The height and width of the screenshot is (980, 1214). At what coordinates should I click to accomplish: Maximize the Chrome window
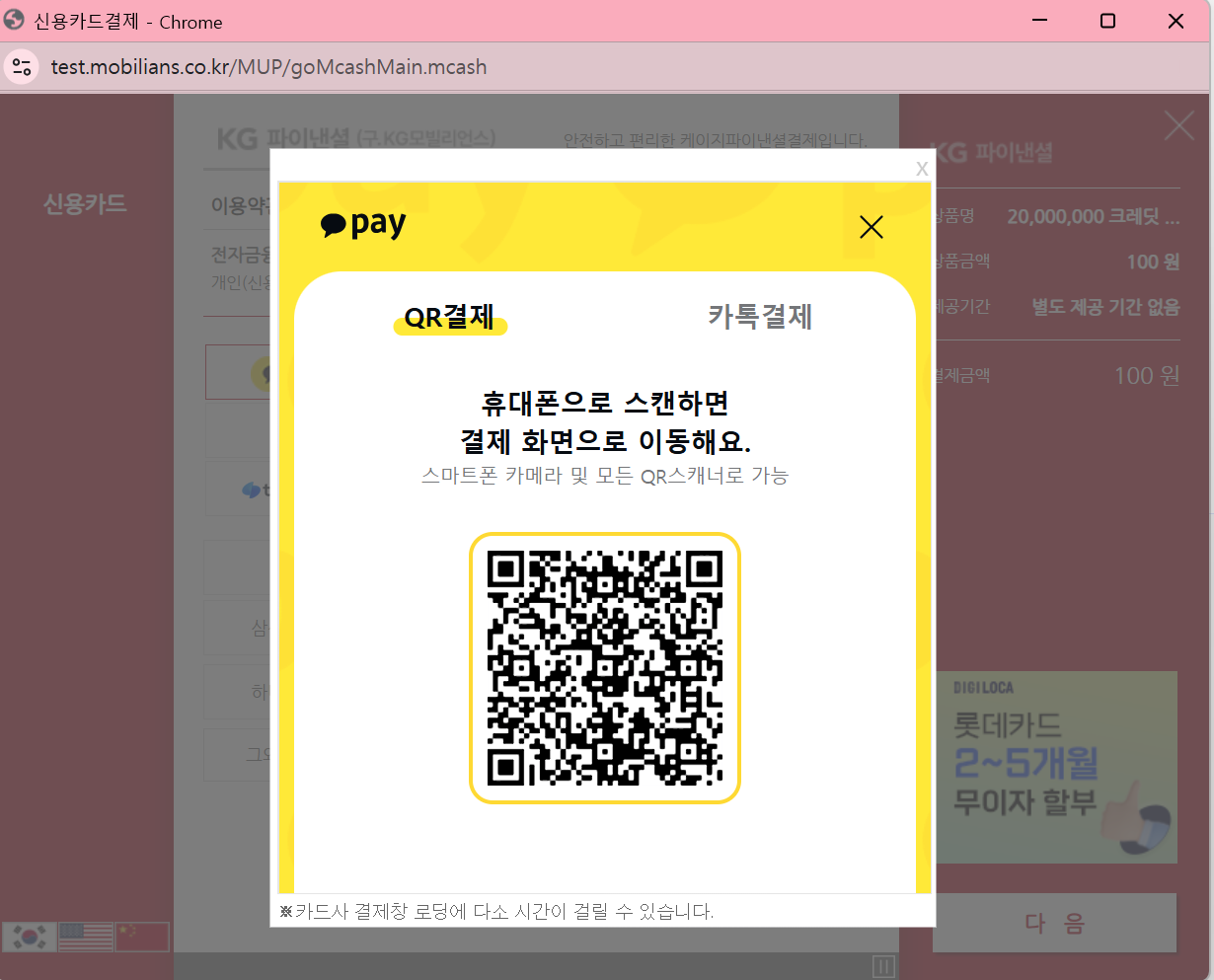pos(1107,21)
